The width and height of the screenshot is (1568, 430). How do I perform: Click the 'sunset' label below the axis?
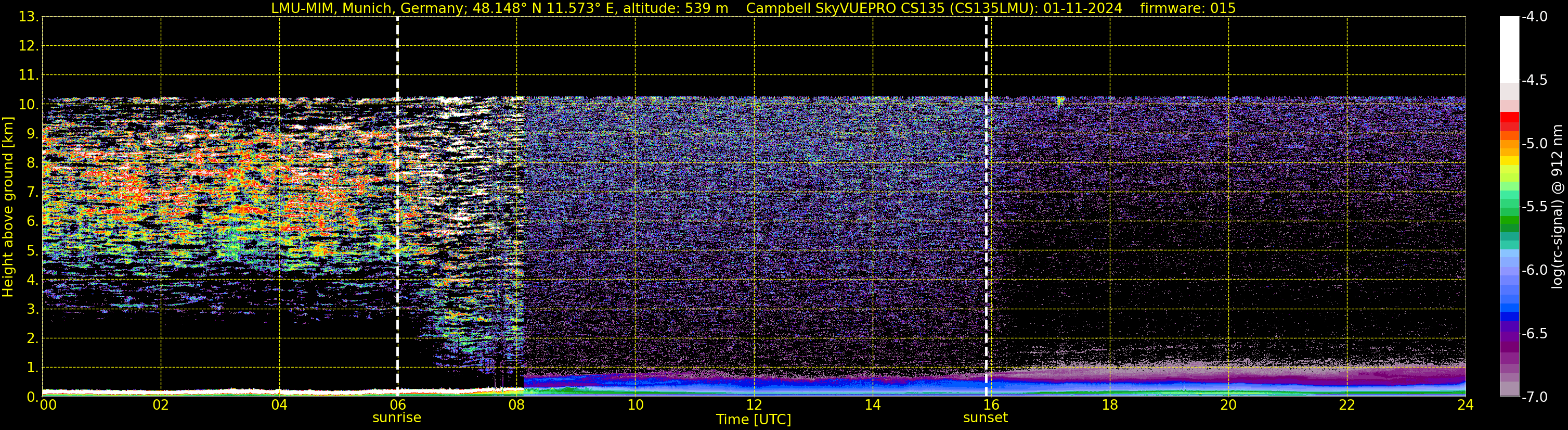[986, 418]
